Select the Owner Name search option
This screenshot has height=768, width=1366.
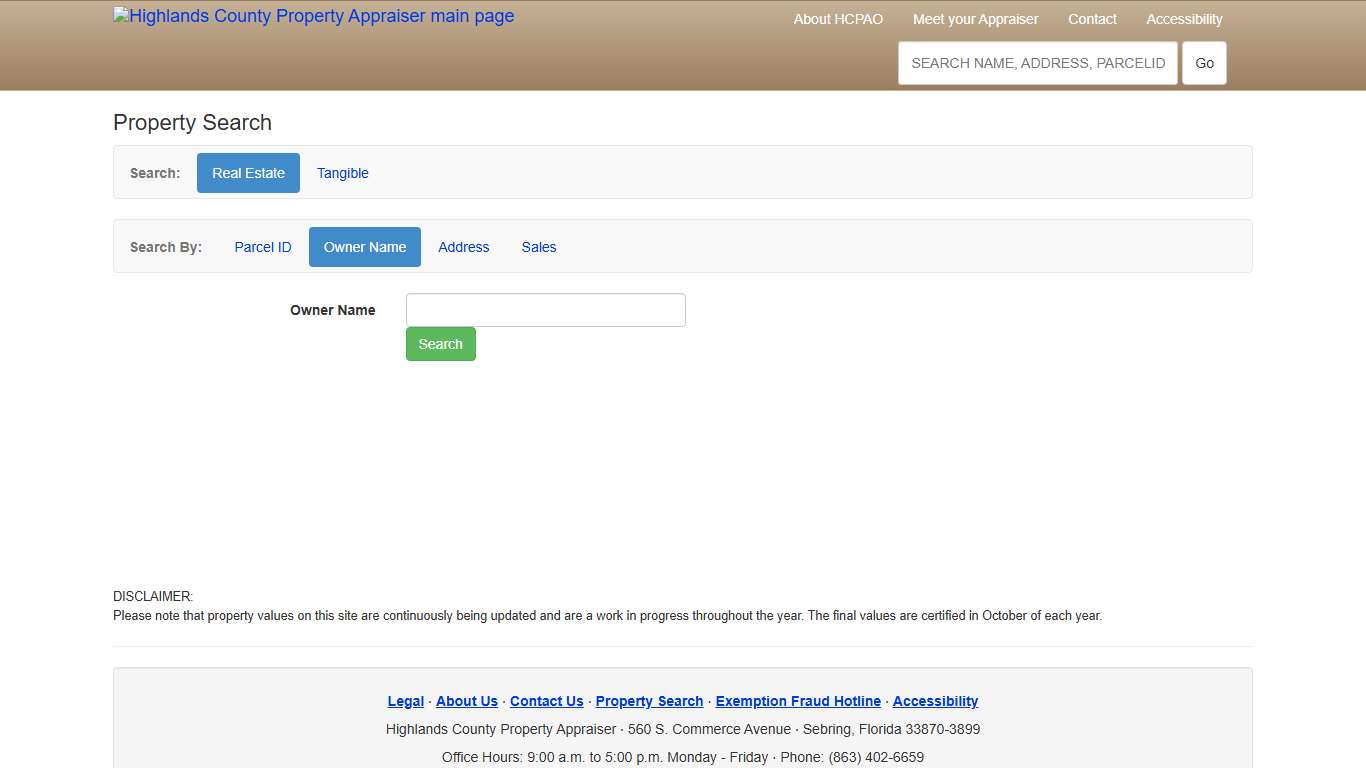[x=364, y=247]
